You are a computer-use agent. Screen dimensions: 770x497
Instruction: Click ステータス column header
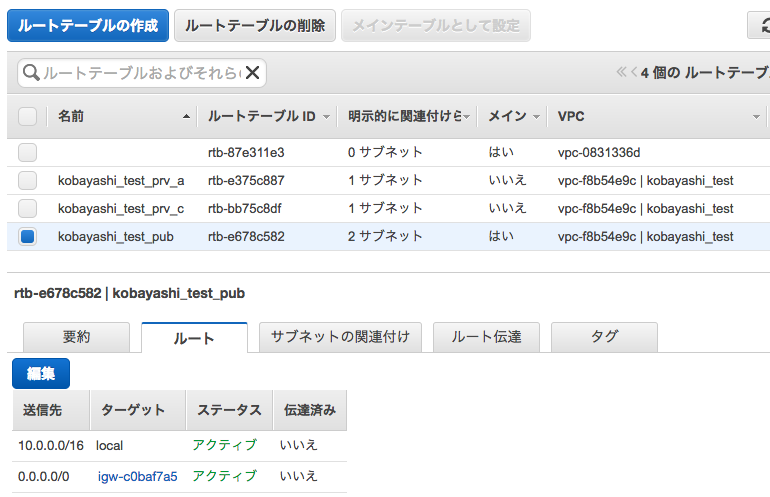[229, 410]
